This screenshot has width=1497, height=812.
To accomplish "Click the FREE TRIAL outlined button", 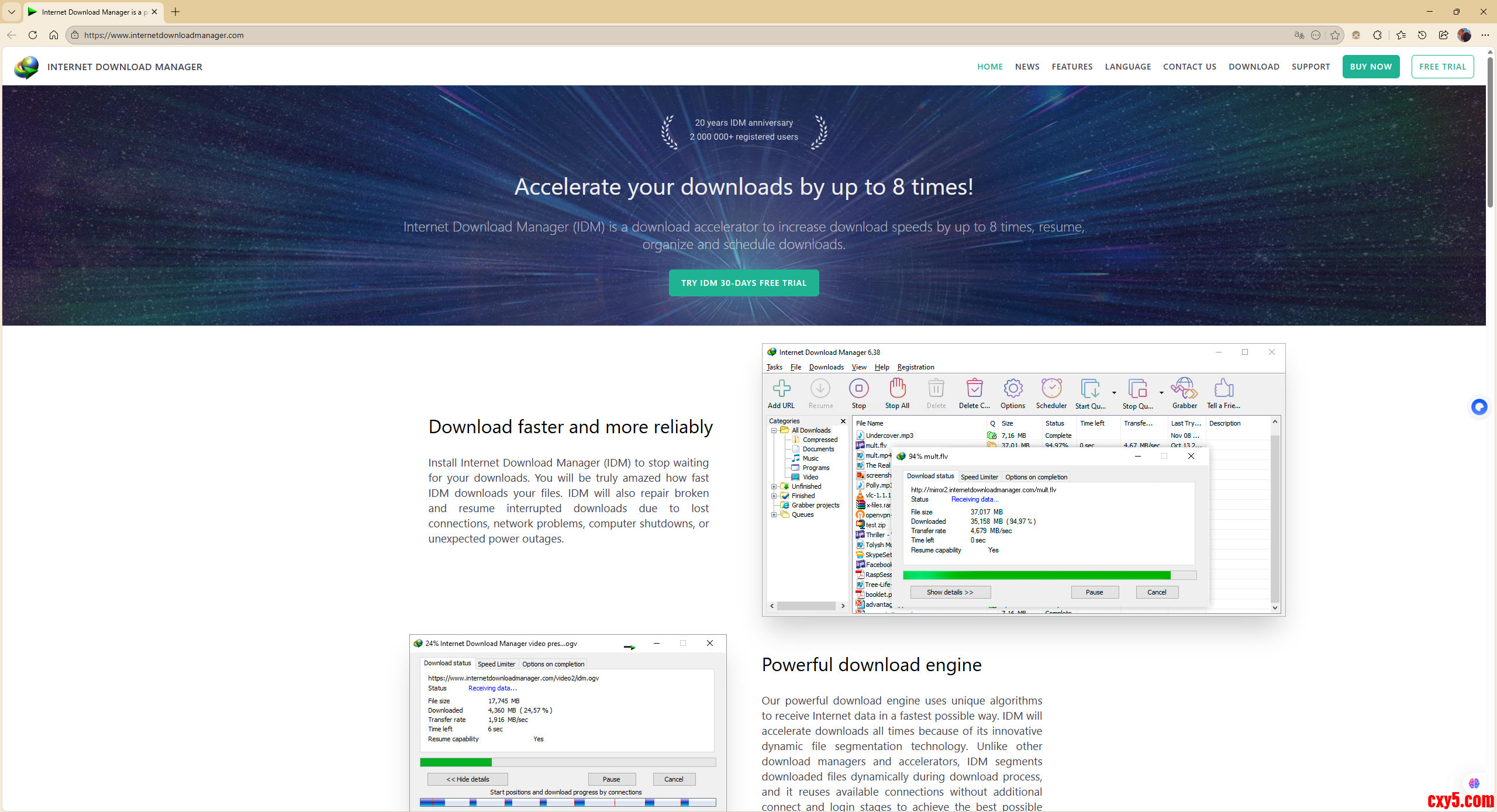I will click(x=1442, y=67).
